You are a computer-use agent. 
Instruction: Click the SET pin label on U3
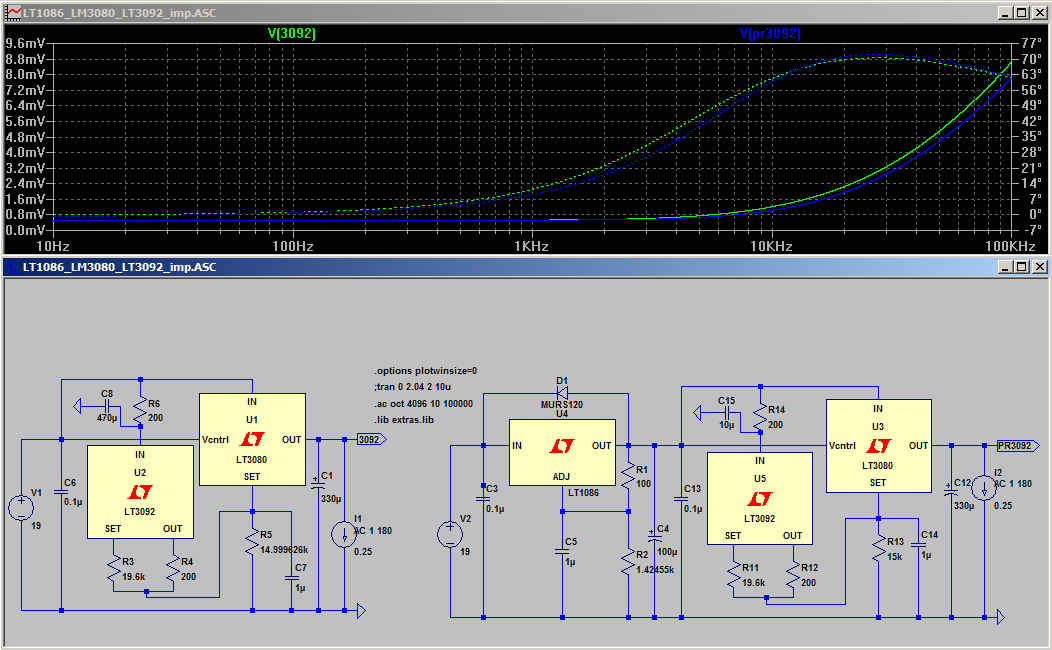point(878,482)
